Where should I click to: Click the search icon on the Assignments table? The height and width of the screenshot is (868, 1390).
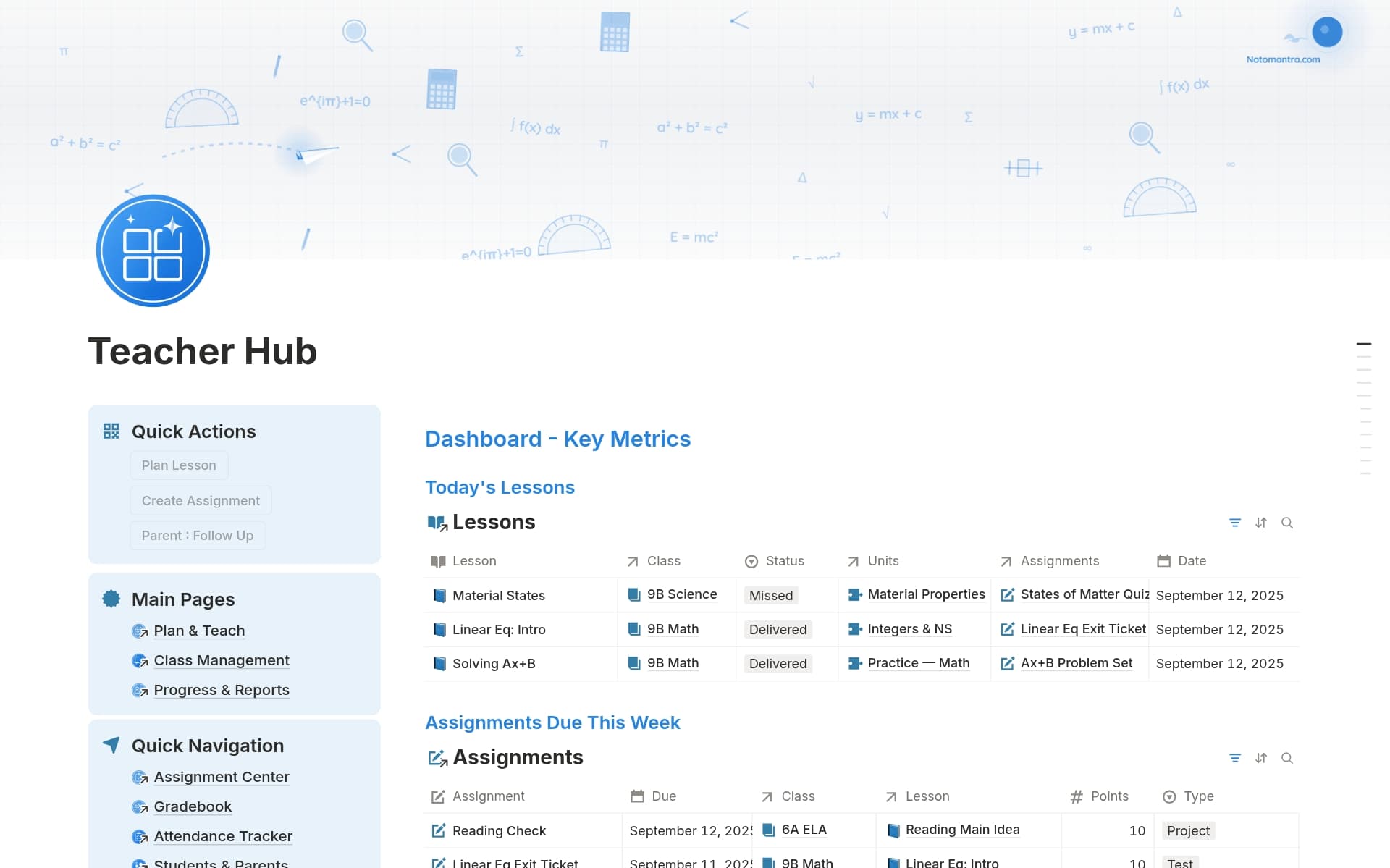point(1288,757)
